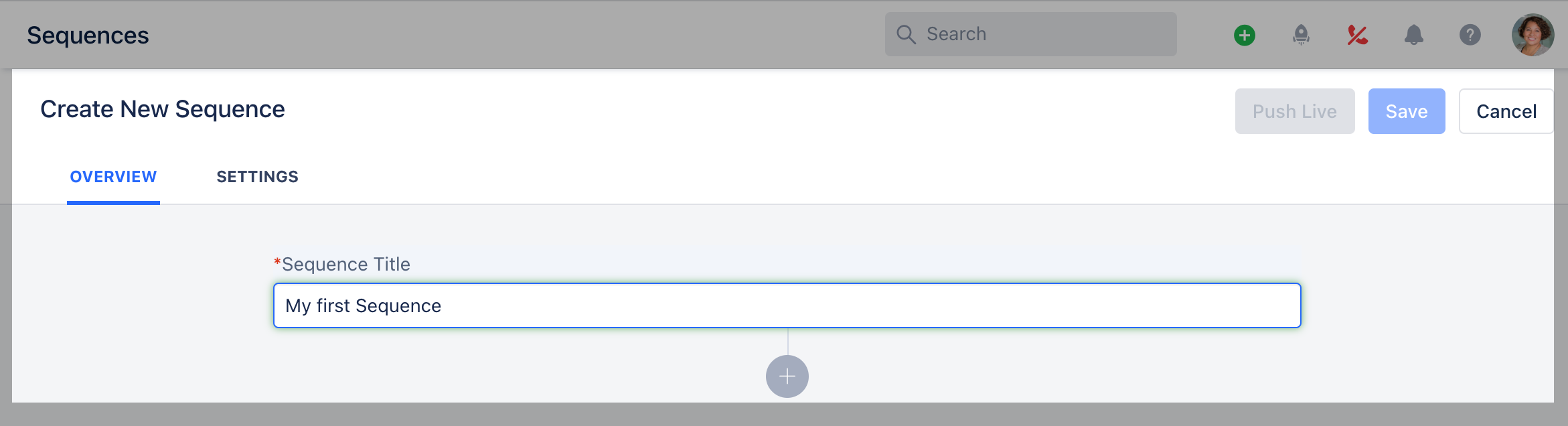Click the magnifier icon in Search

click(906, 35)
